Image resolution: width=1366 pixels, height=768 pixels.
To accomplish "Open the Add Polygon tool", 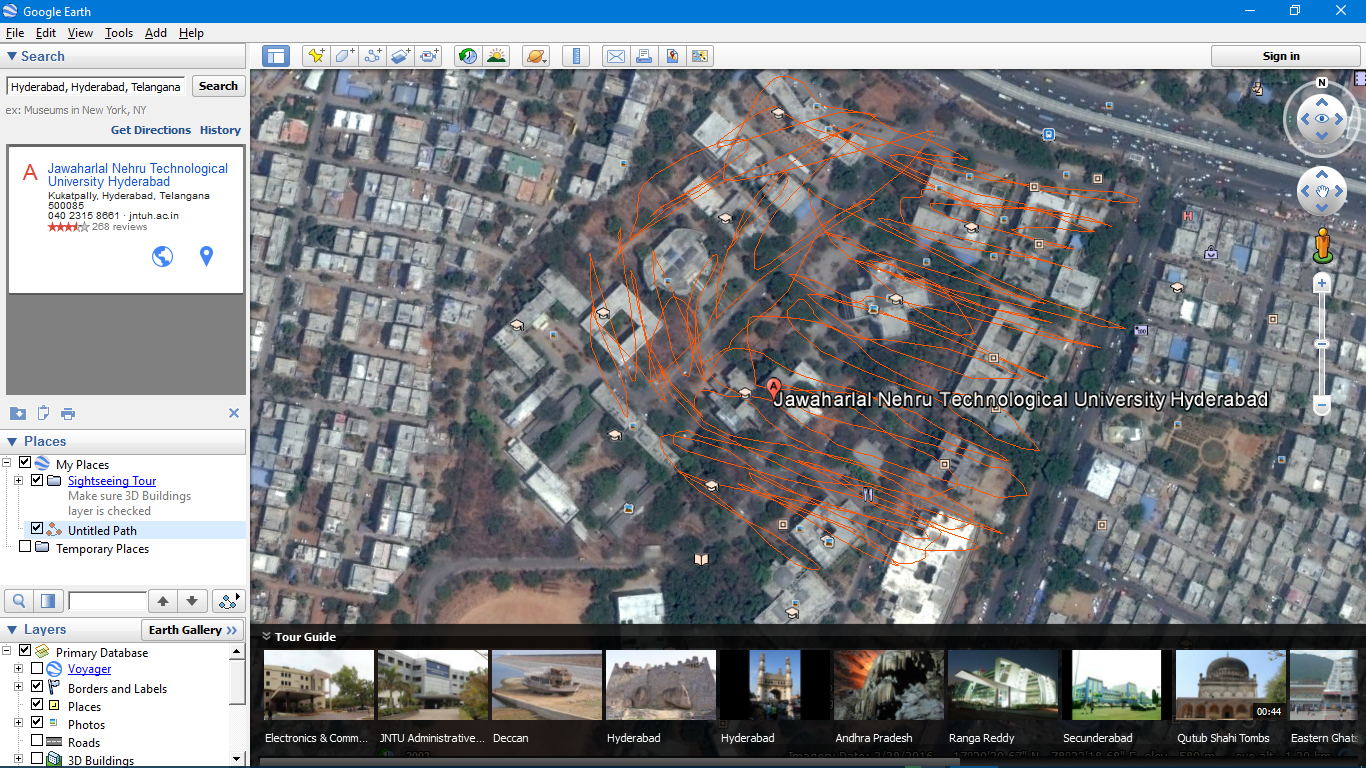I will 344,56.
